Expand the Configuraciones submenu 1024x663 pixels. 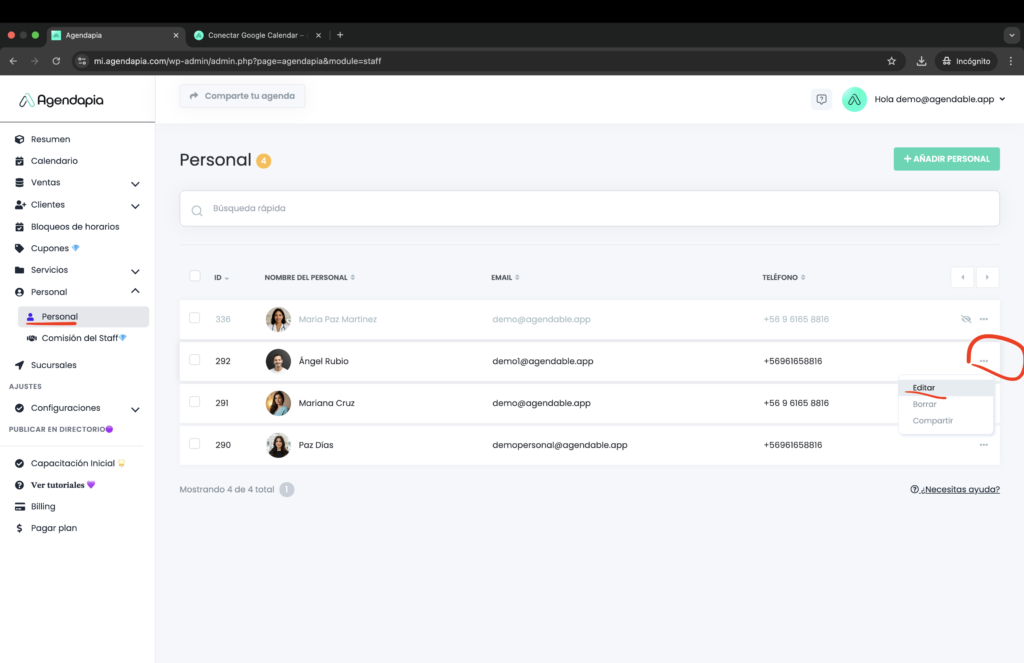tap(135, 409)
